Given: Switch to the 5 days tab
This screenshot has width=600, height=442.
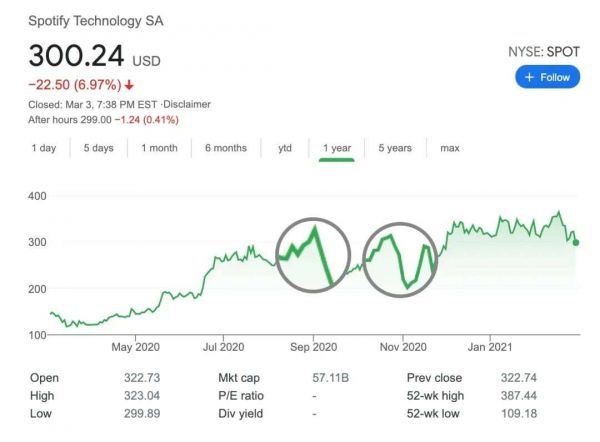Looking at the screenshot, I should click(x=98, y=148).
